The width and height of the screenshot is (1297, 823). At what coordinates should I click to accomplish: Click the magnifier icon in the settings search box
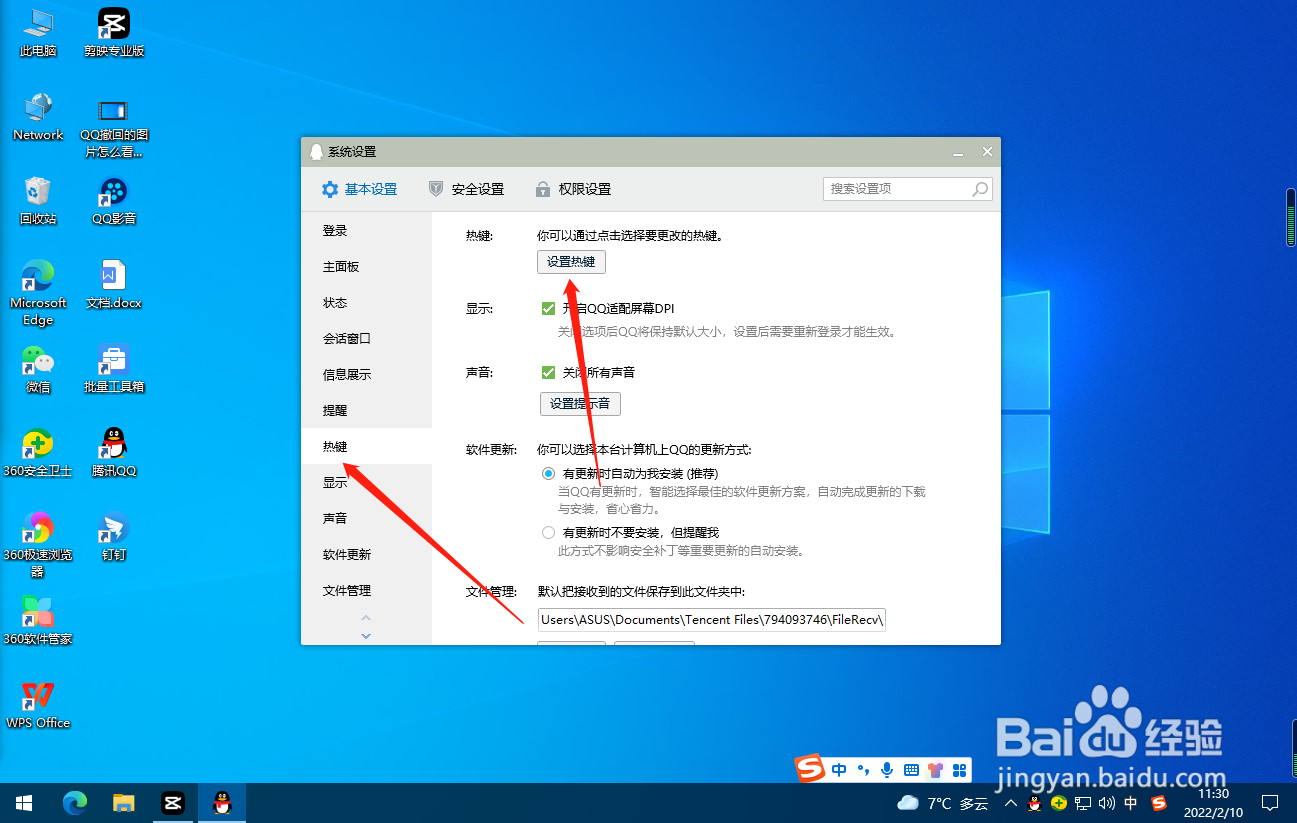(x=979, y=188)
